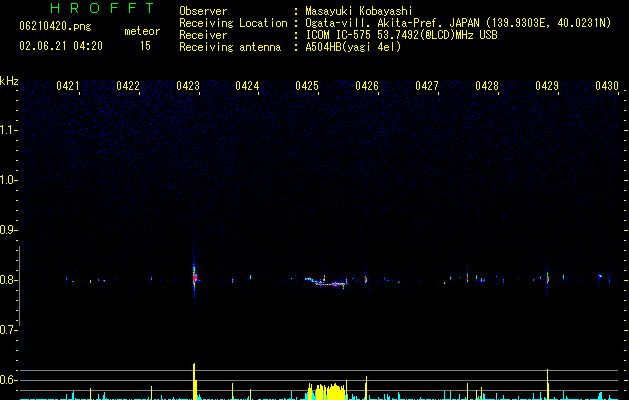Click the yellow spike just before 0426
629x400 pixels.
click(x=366, y=388)
